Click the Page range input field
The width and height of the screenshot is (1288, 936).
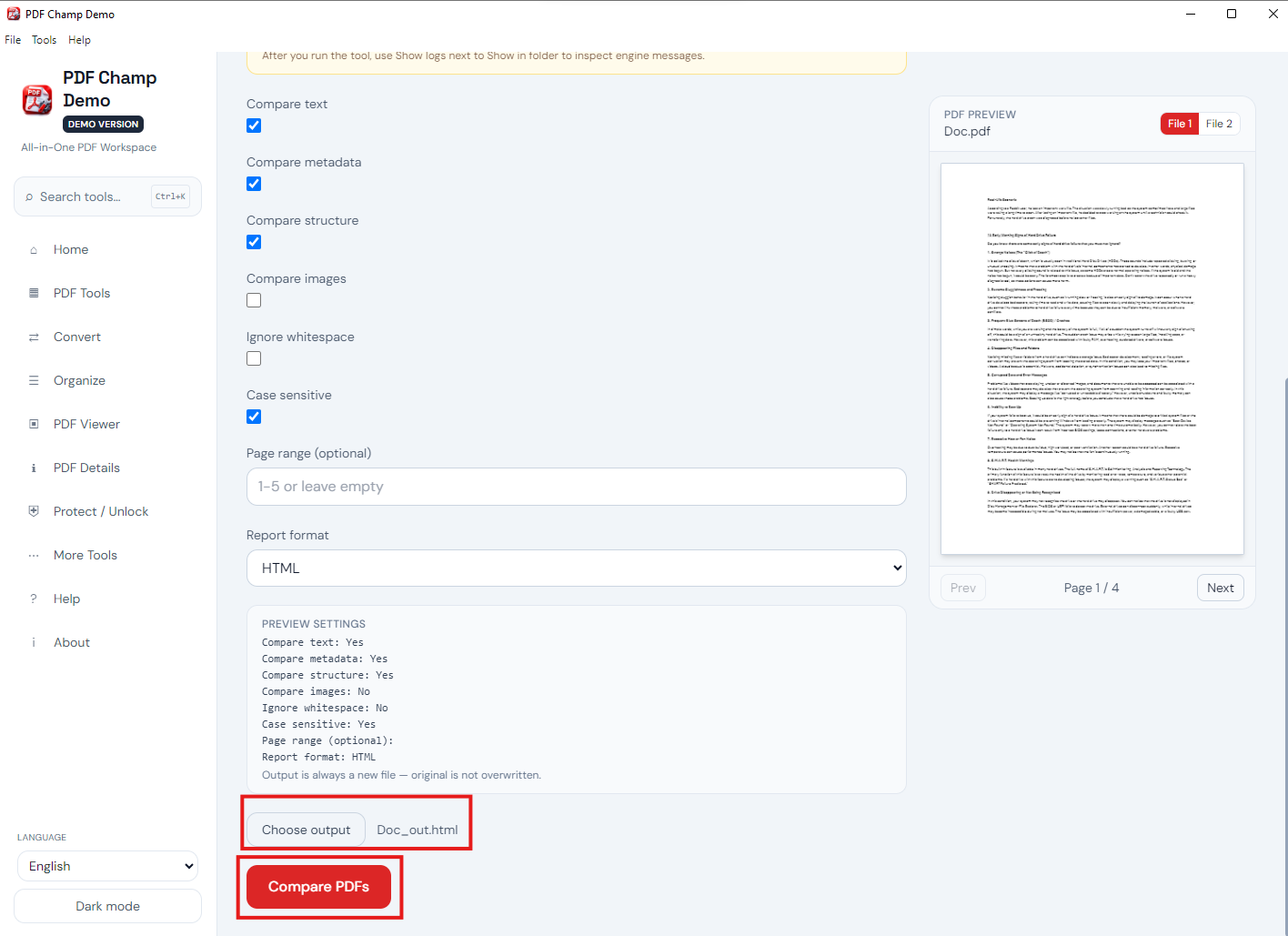(577, 487)
